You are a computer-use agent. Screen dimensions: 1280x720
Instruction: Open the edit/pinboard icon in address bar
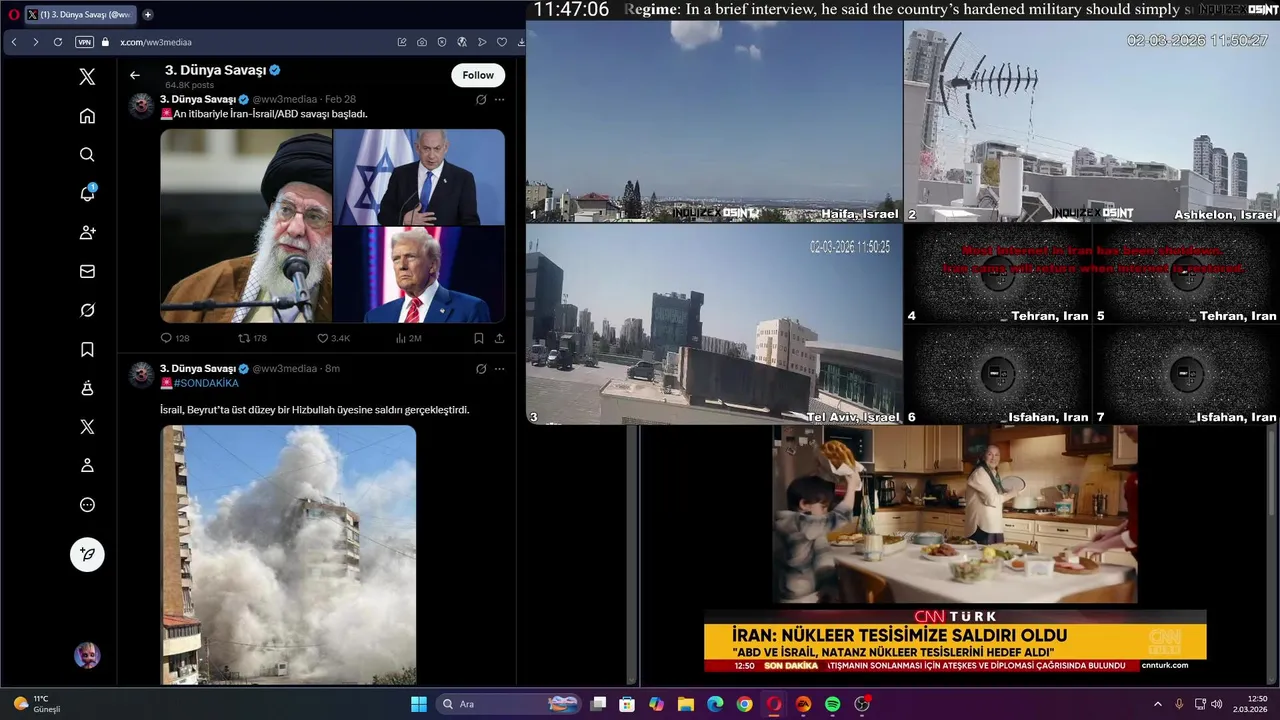click(x=402, y=42)
